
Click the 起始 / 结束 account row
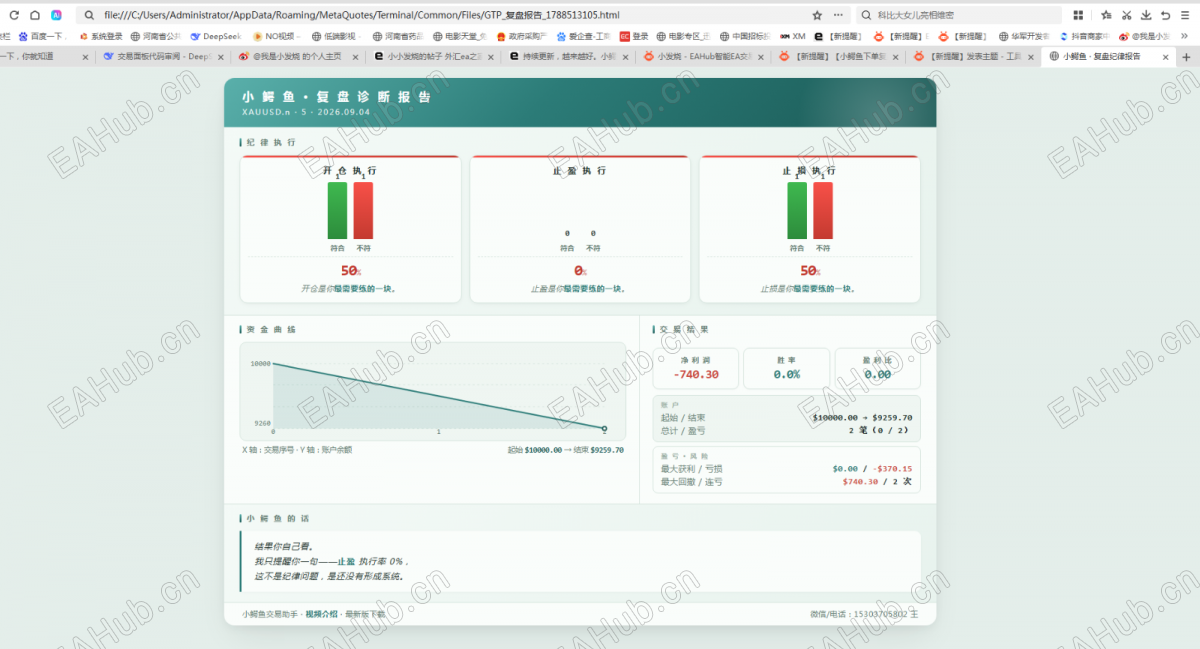point(786,417)
